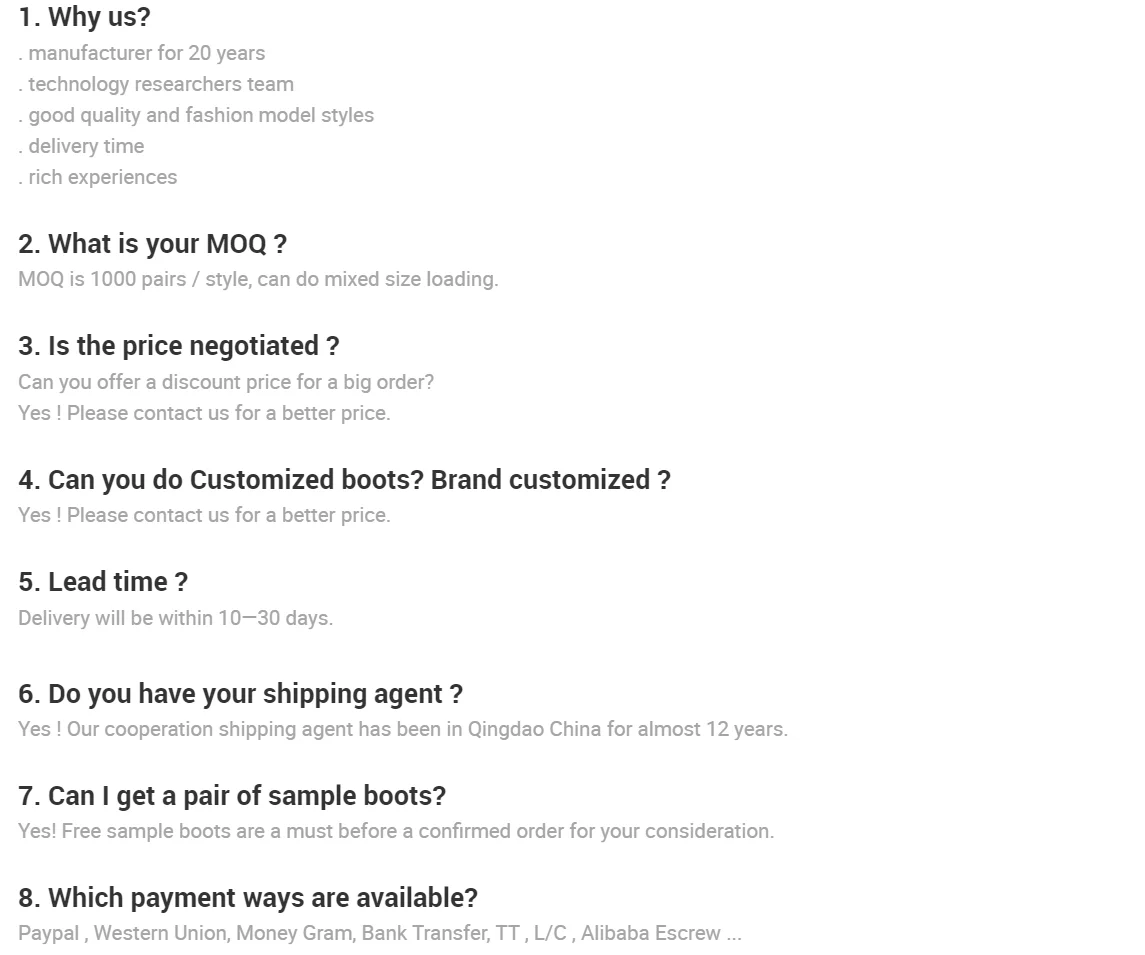Click the "What is your MOQ ?" heading
Viewport: 1145px width, 955px height.
tap(152, 244)
